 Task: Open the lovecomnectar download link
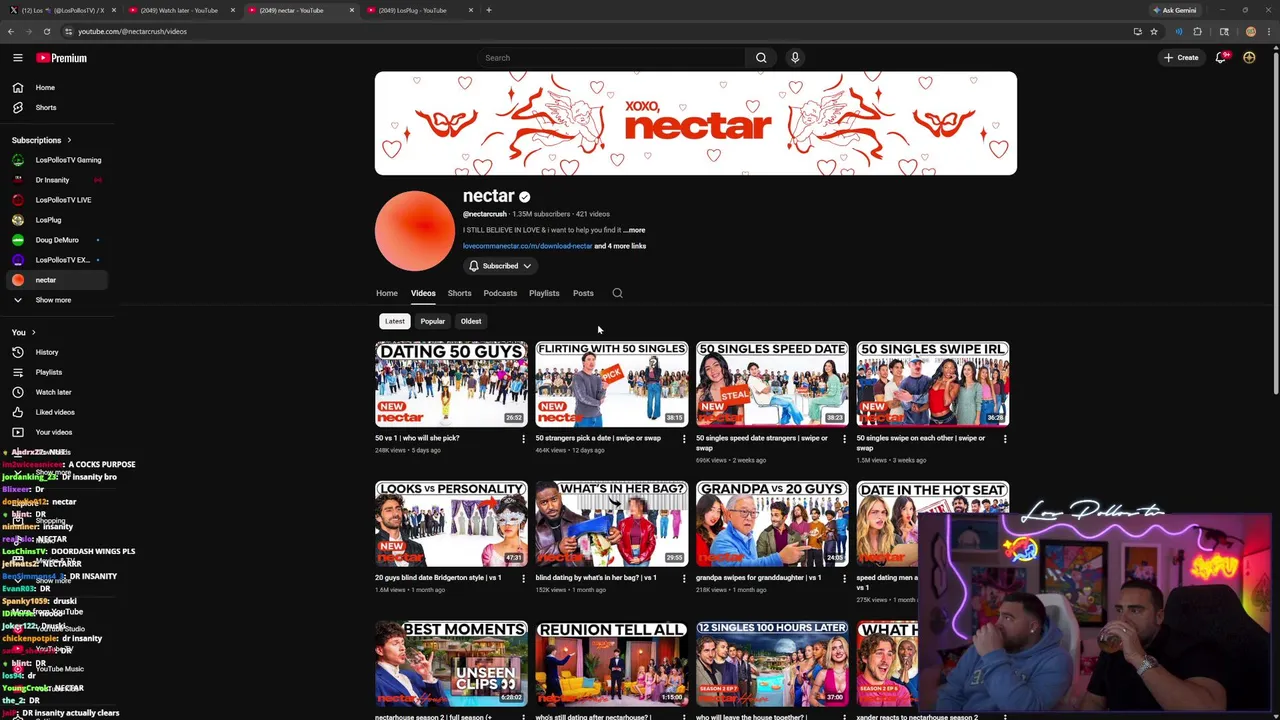(x=527, y=246)
